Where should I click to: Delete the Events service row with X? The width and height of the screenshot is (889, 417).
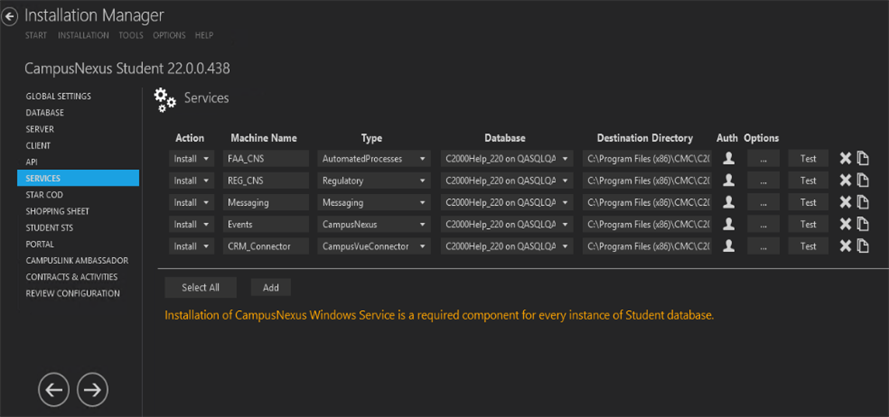pos(845,224)
